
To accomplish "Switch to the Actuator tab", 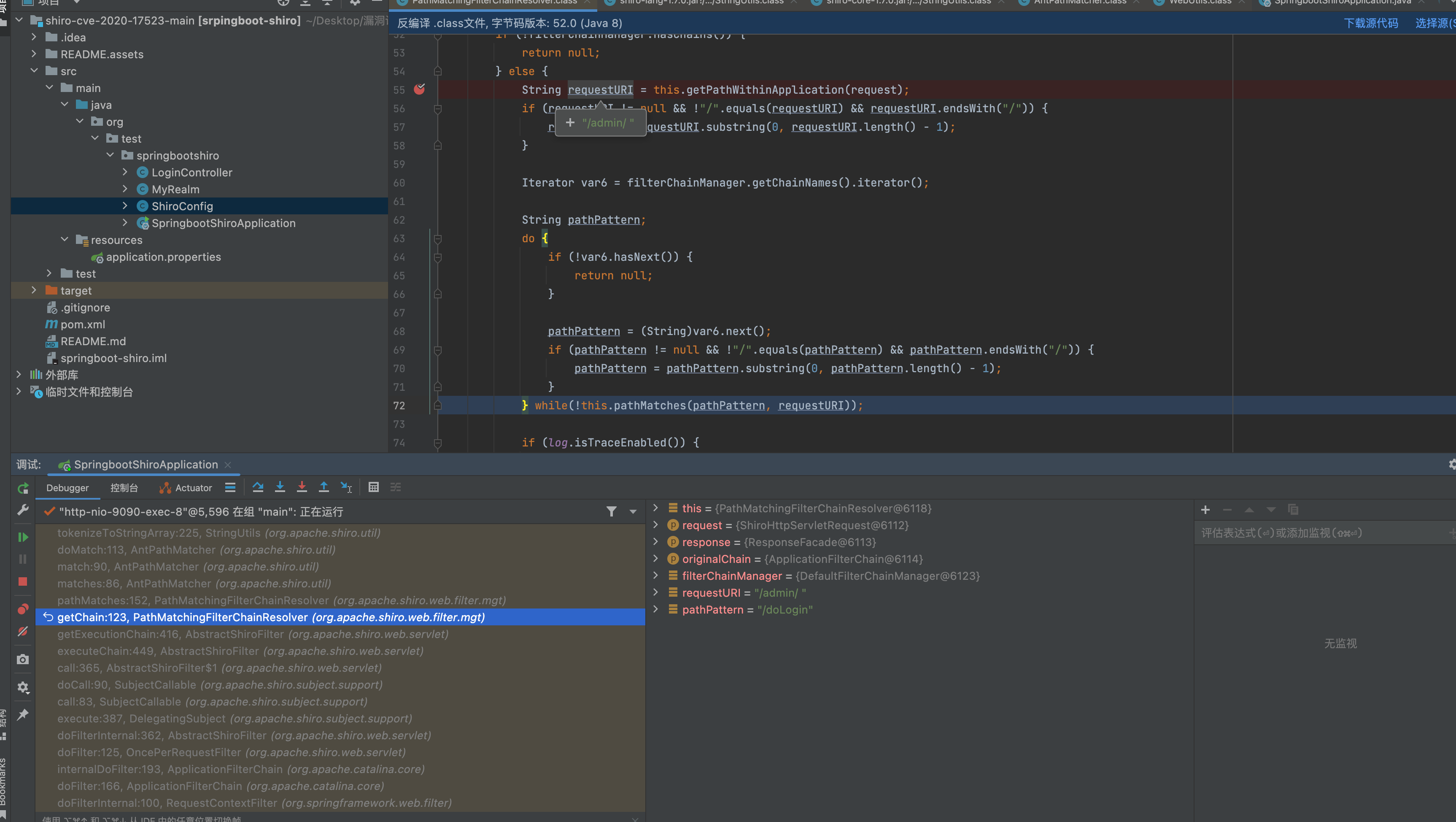I will point(186,487).
